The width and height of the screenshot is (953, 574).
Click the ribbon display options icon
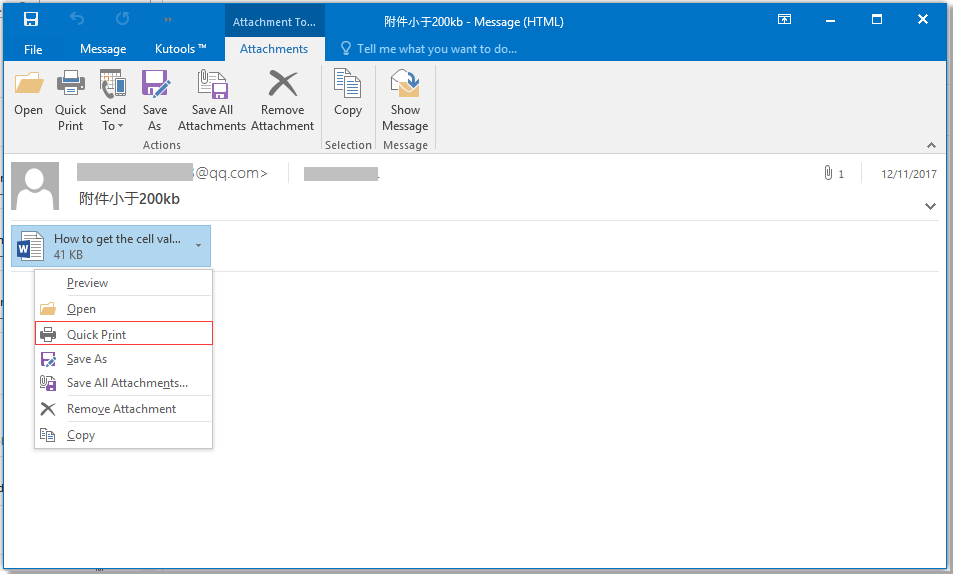(x=785, y=19)
